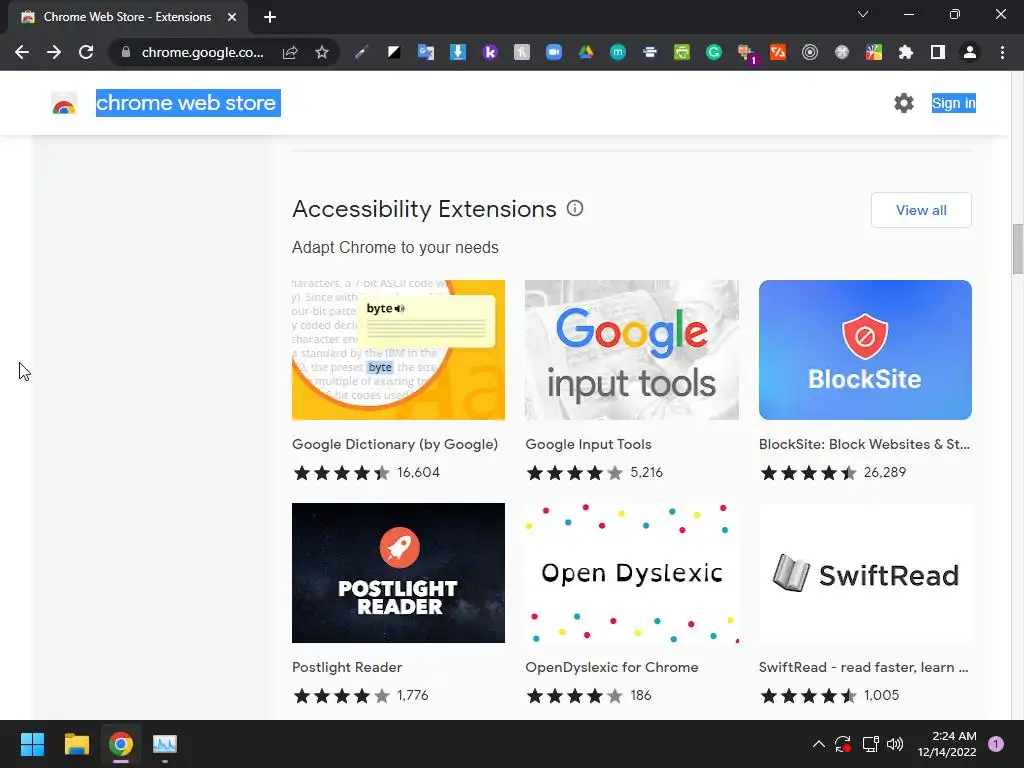Click the teal M extension icon

618,52
